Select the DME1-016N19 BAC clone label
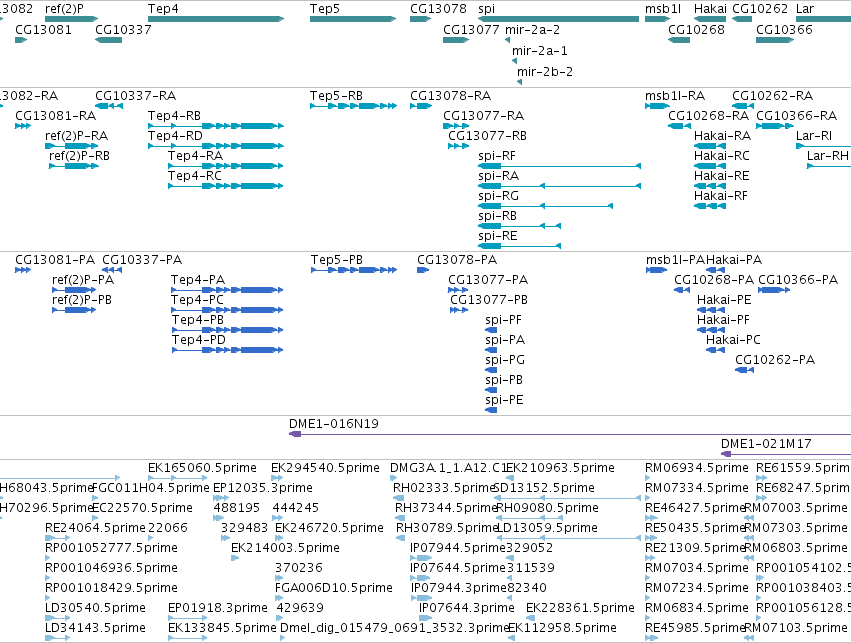 tap(334, 424)
